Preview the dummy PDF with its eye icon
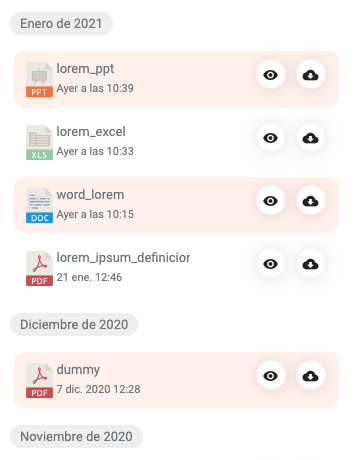Viewport: 360px width, 460px height. pos(271,376)
